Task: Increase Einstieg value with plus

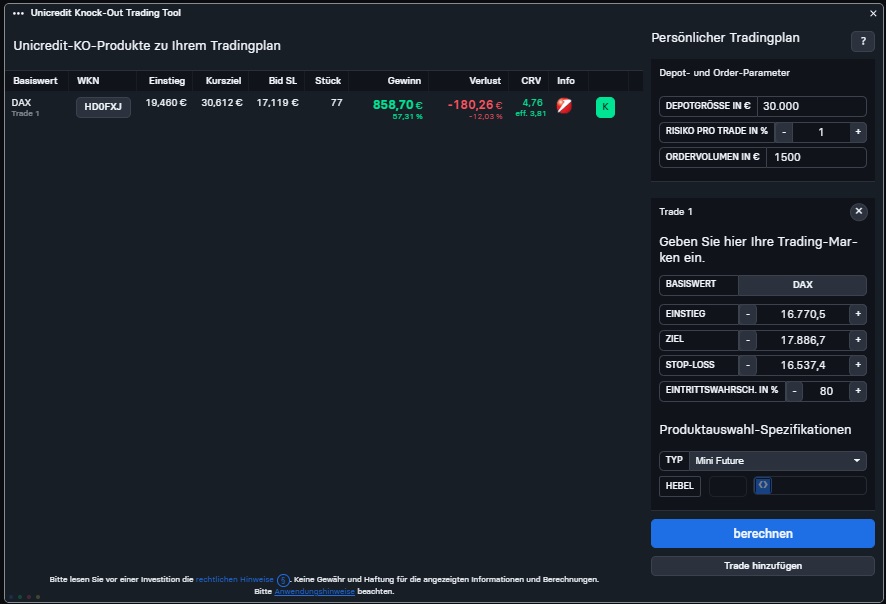Action: click(858, 314)
